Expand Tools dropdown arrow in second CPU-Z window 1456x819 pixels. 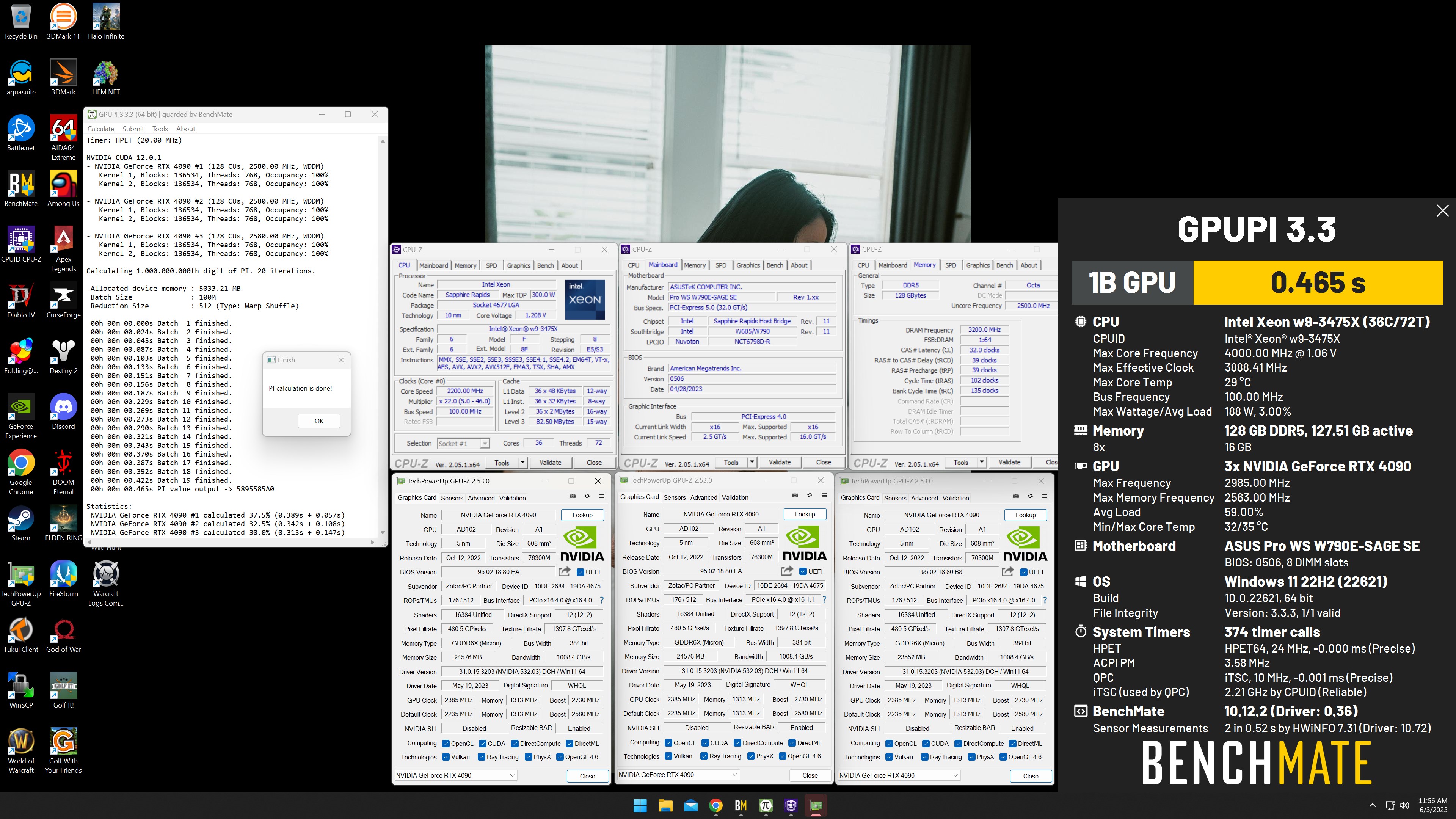click(x=752, y=462)
